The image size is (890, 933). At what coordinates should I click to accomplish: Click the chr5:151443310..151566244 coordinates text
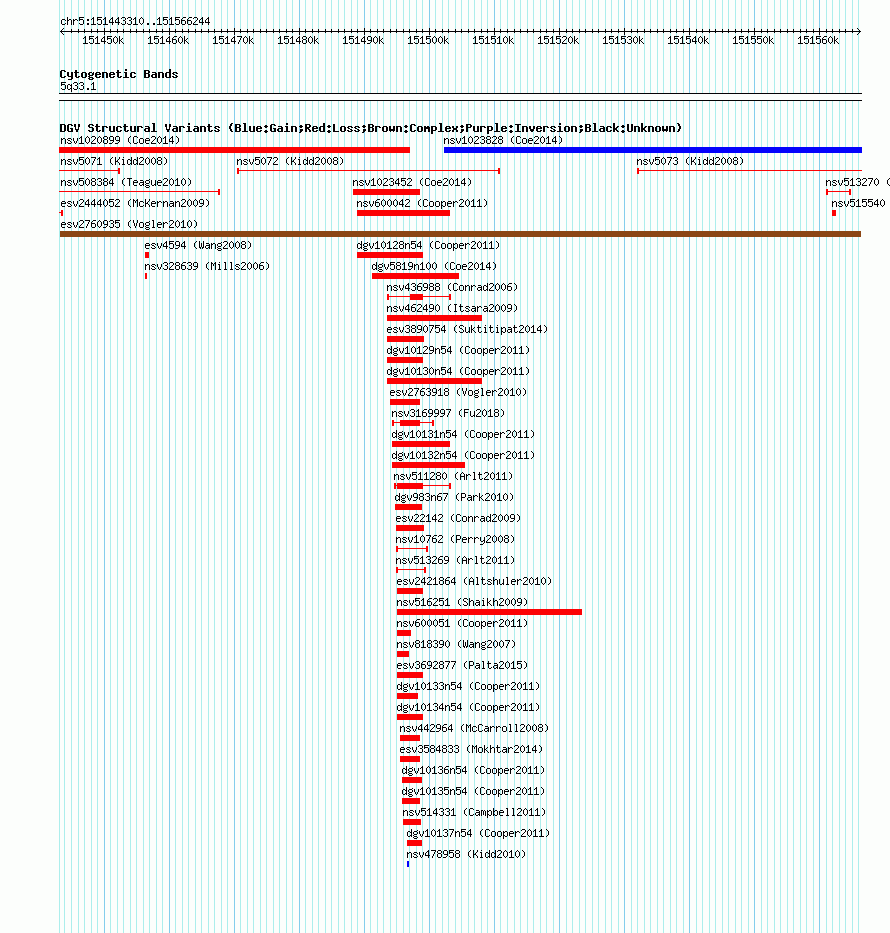click(135, 21)
